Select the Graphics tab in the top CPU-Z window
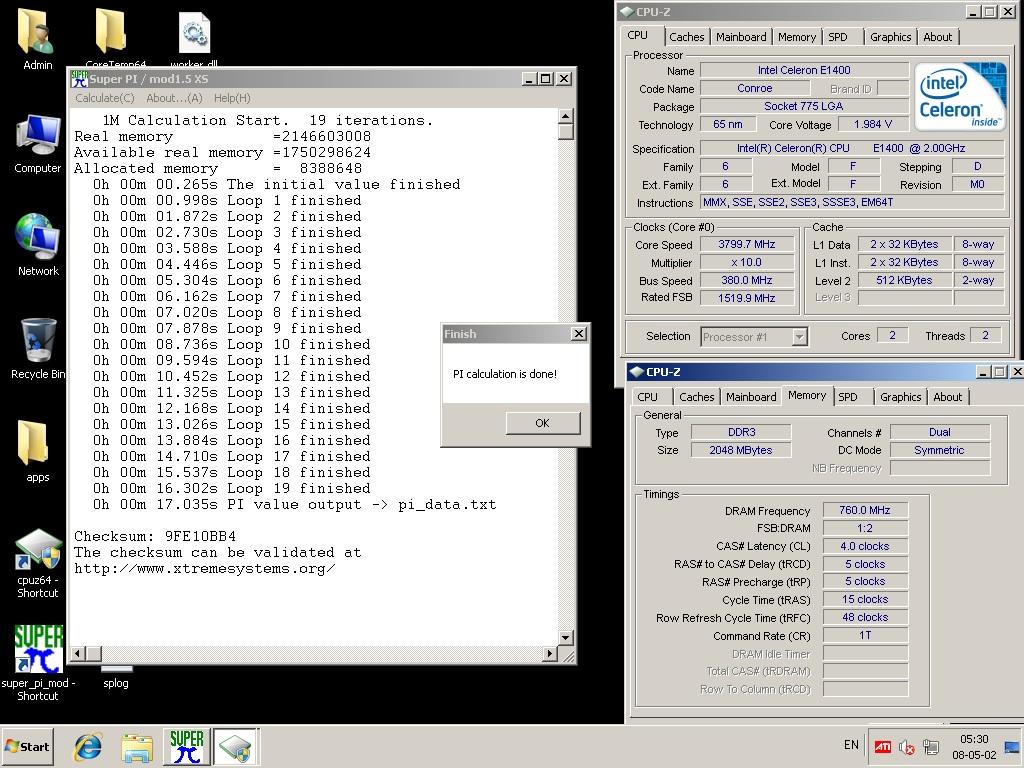 pyautogui.click(x=890, y=37)
